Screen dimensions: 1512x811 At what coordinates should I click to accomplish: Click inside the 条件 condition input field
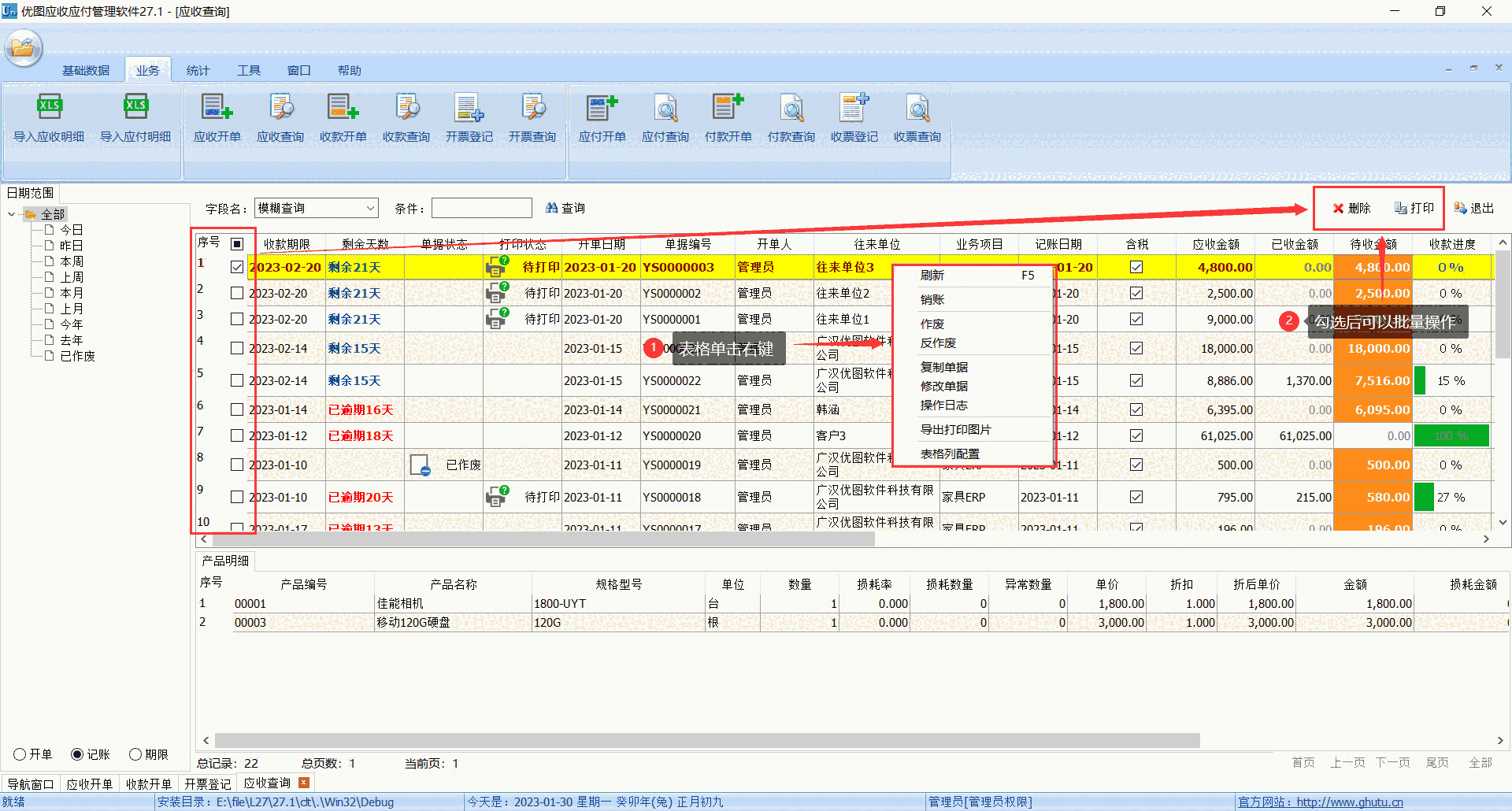coord(481,207)
